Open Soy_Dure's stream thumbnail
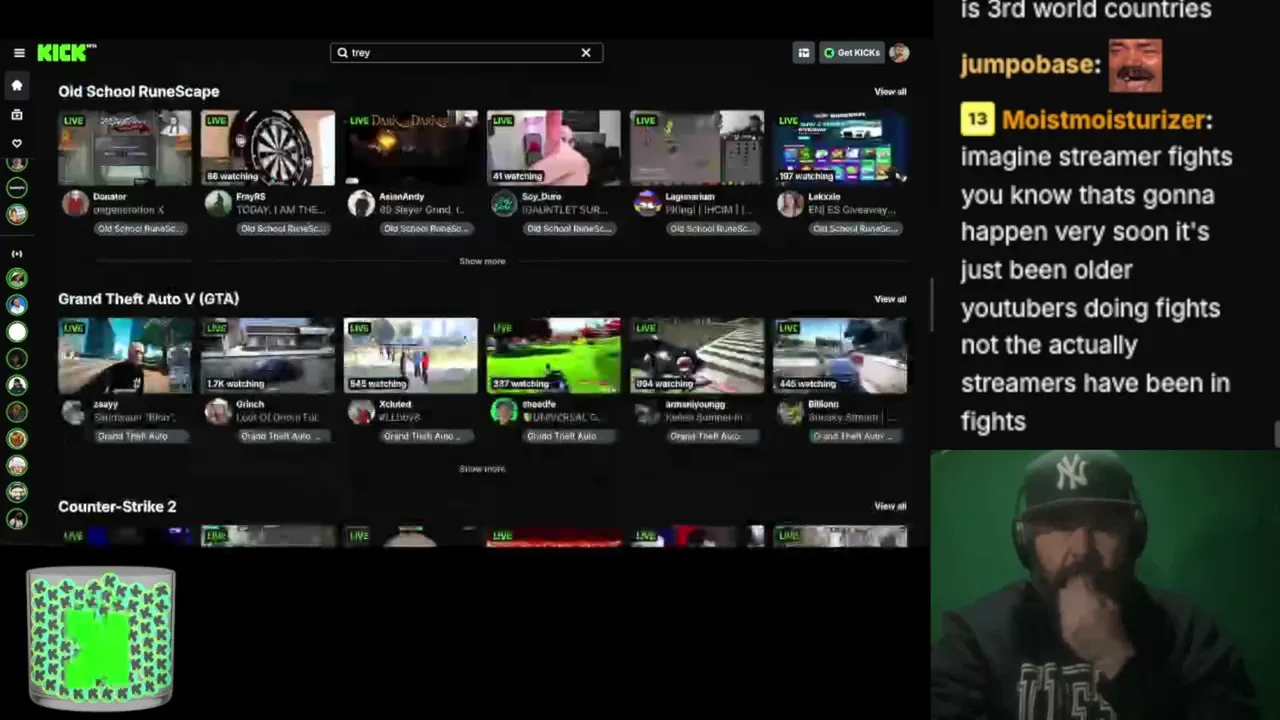The image size is (1280, 720). (x=554, y=148)
